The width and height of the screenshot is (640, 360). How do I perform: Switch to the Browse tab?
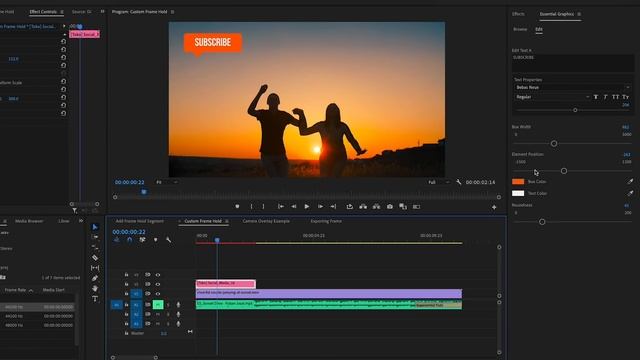[x=520, y=29]
